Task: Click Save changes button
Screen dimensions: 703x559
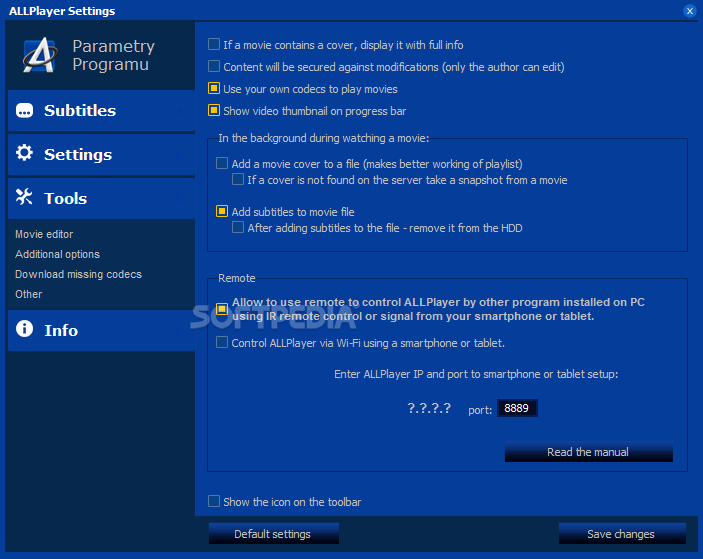Action: click(622, 533)
